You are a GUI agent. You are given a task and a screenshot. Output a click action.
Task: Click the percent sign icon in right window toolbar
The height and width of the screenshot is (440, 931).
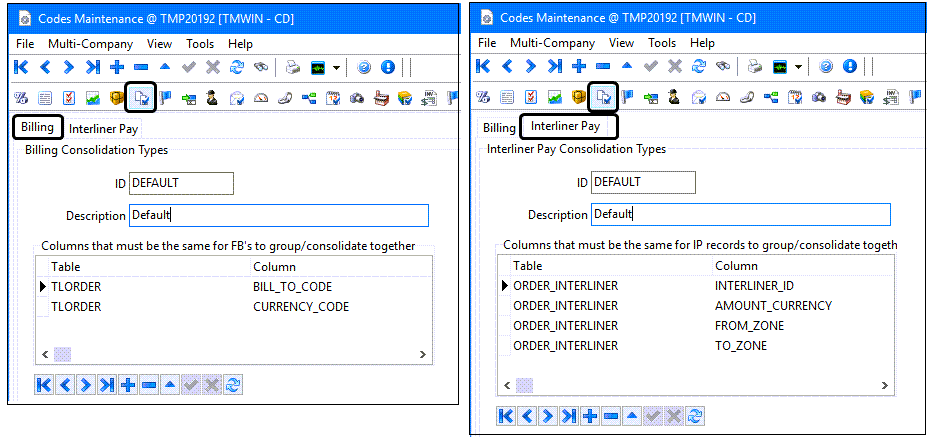point(483,97)
